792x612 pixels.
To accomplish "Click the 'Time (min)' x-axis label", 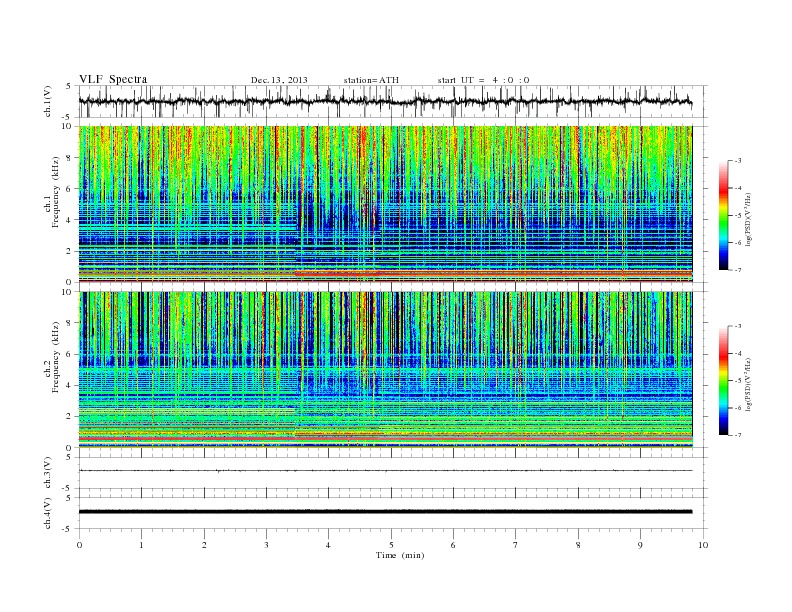I will coord(400,555).
